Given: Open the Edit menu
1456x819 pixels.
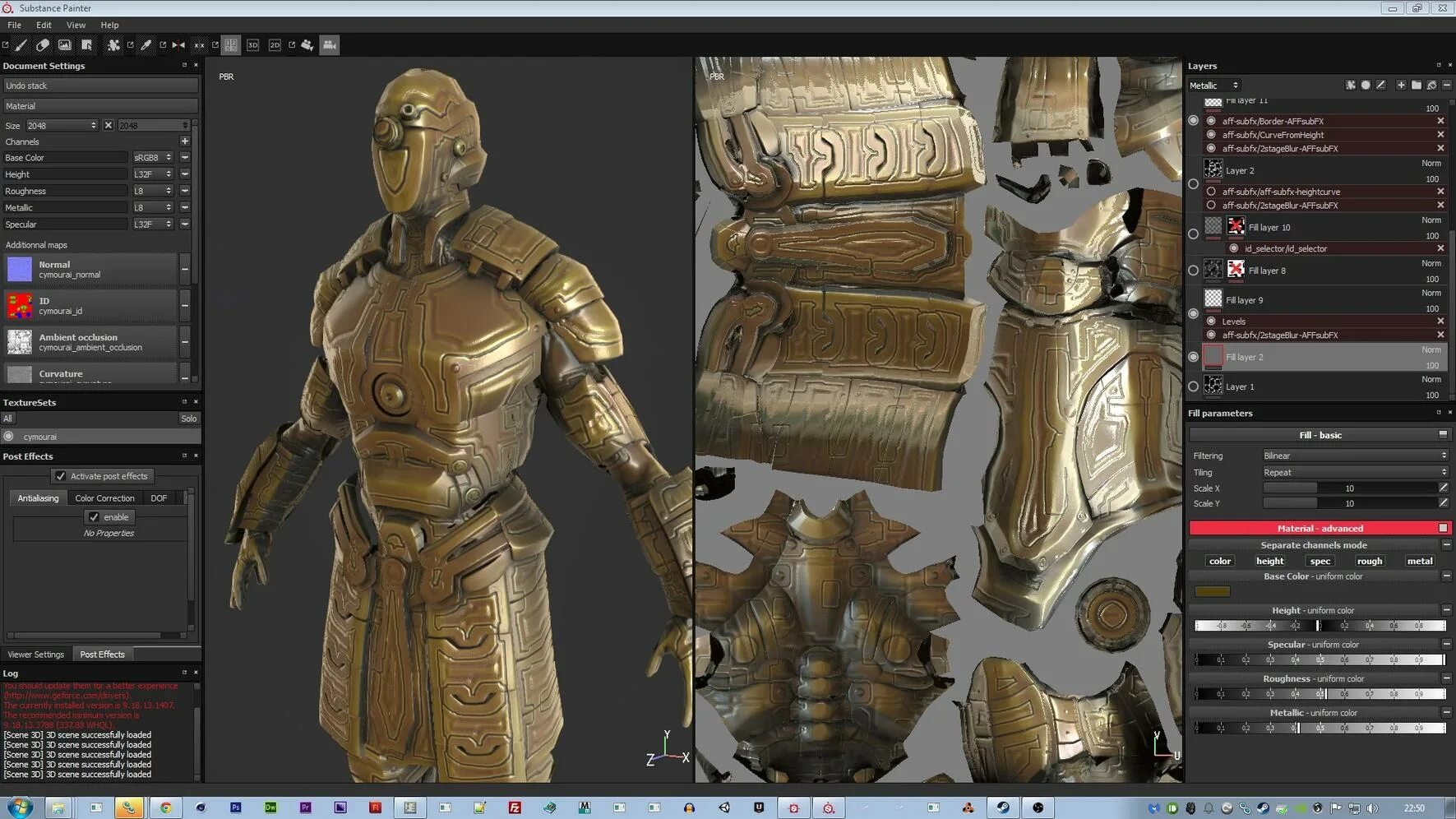Looking at the screenshot, I should (44, 25).
